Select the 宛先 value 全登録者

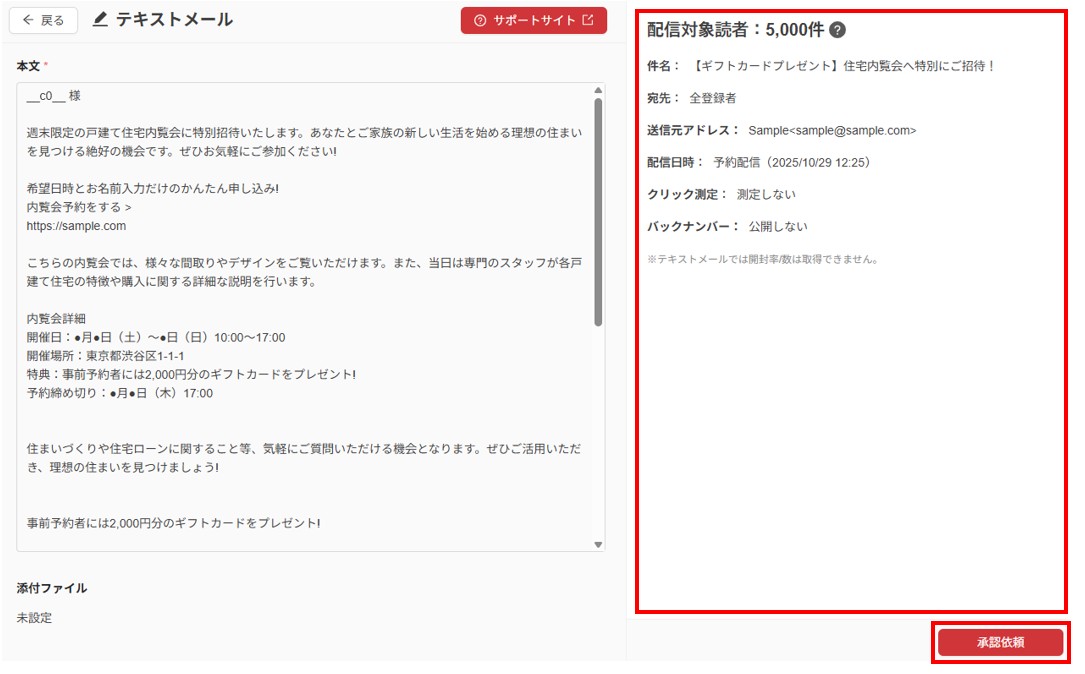click(x=712, y=99)
